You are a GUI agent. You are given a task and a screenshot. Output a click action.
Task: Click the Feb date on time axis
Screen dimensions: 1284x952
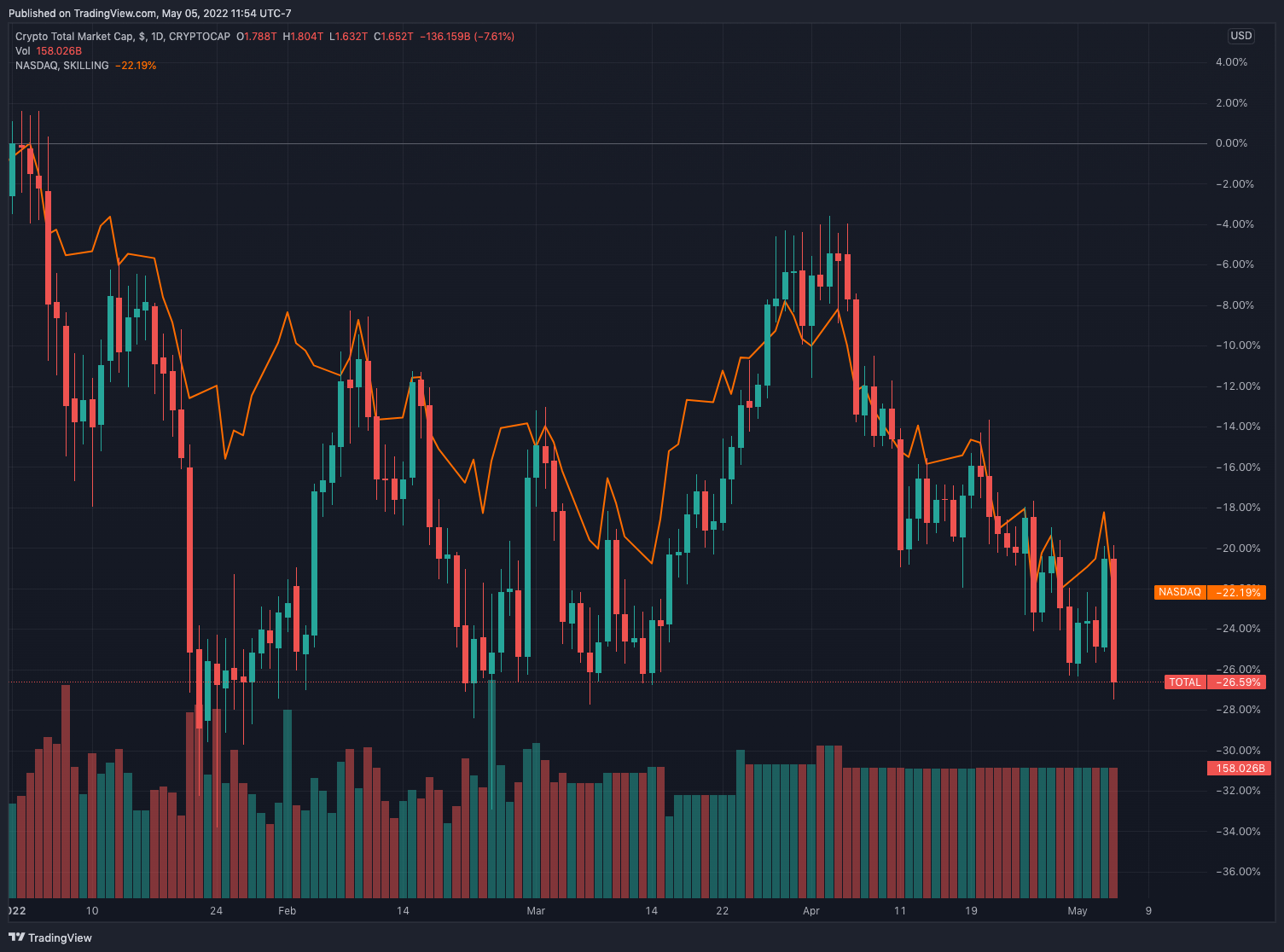coord(288,911)
